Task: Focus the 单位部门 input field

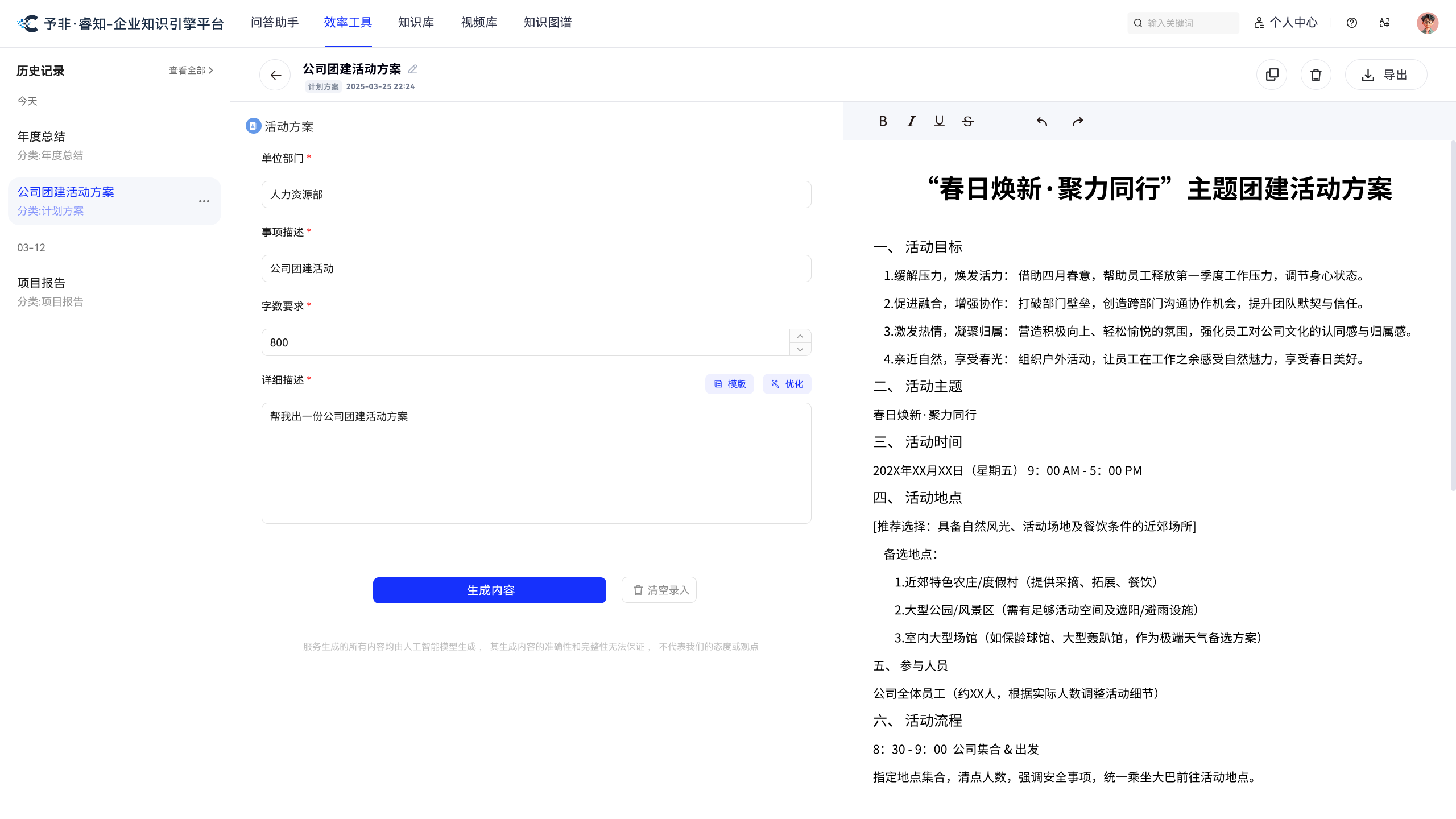Action: (536, 195)
